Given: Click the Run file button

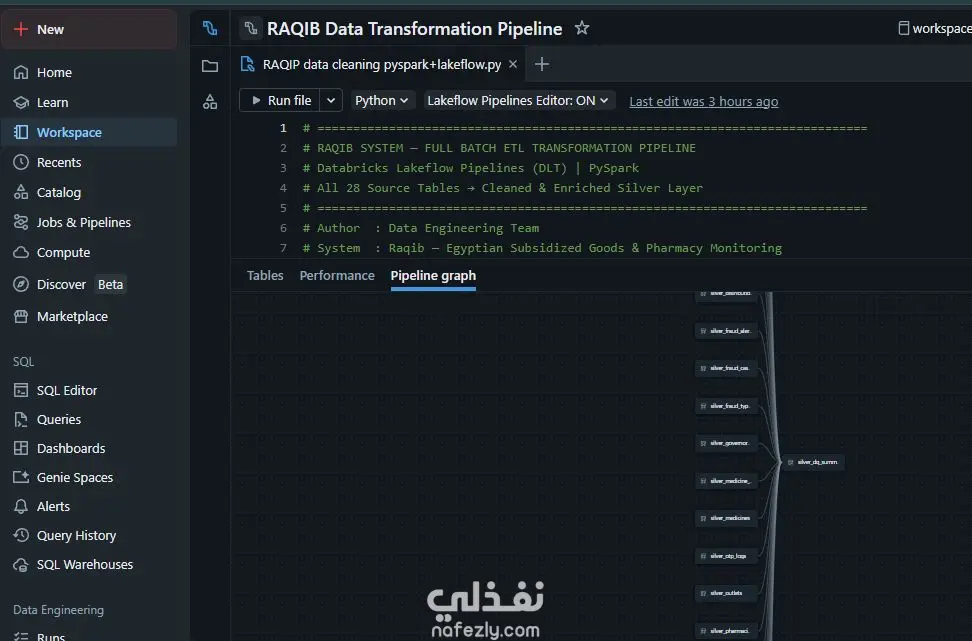Looking at the screenshot, I should pos(280,100).
